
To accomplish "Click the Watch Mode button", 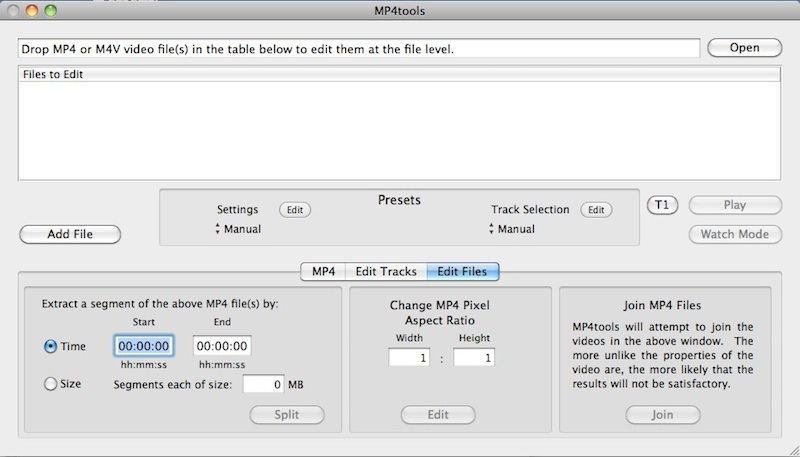I will pos(734,234).
